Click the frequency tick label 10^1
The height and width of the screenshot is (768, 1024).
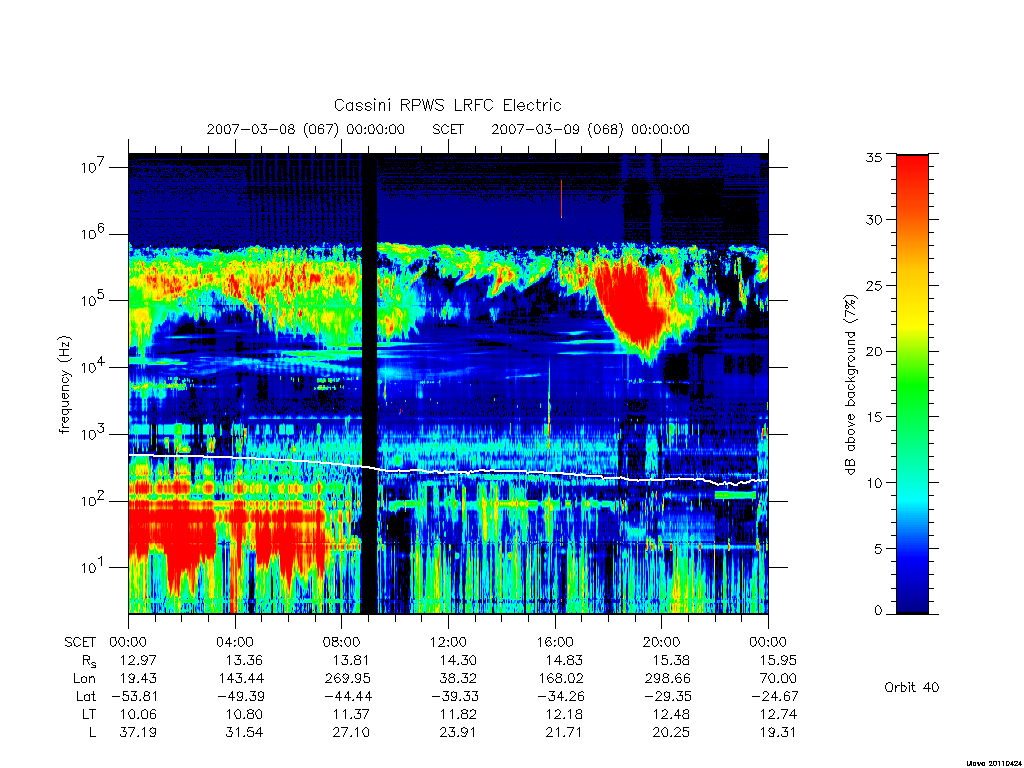pyautogui.click(x=91, y=567)
